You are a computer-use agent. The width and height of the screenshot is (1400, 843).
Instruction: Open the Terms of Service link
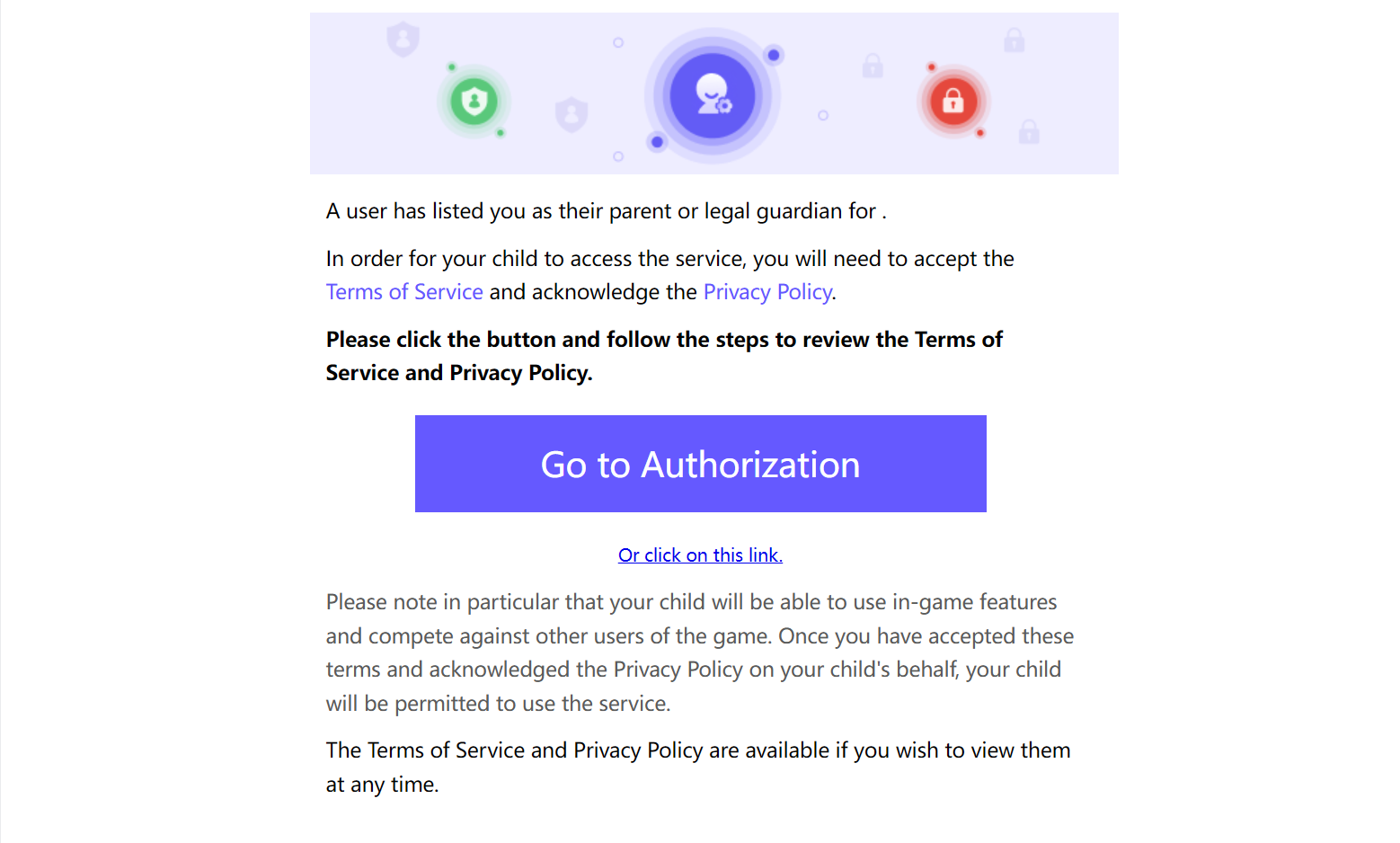[x=403, y=291]
